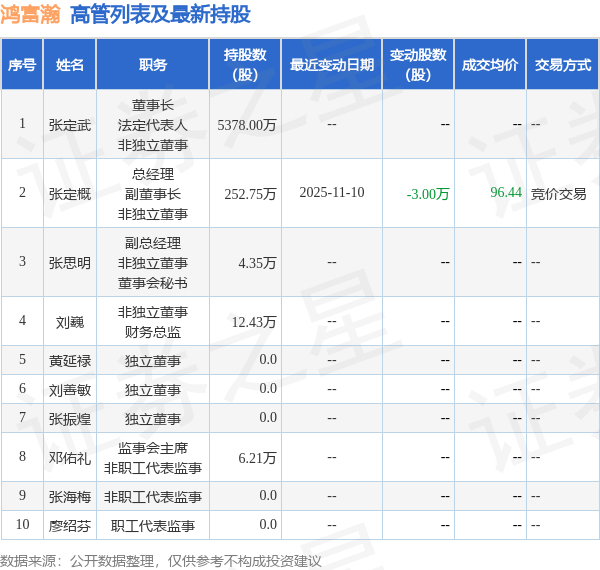
Task: Click the name '张振煌'
Action: pyautogui.click(x=70, y=419)
